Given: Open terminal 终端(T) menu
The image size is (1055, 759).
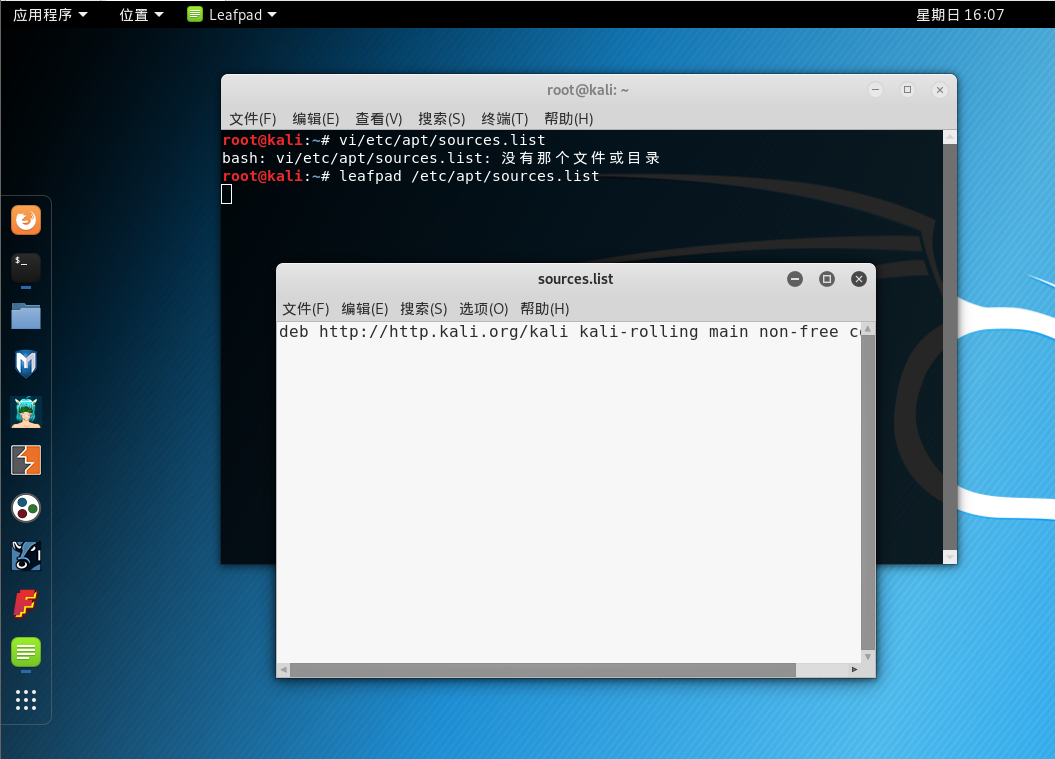Looking at the screenshot, I should [x=505, y=119].
